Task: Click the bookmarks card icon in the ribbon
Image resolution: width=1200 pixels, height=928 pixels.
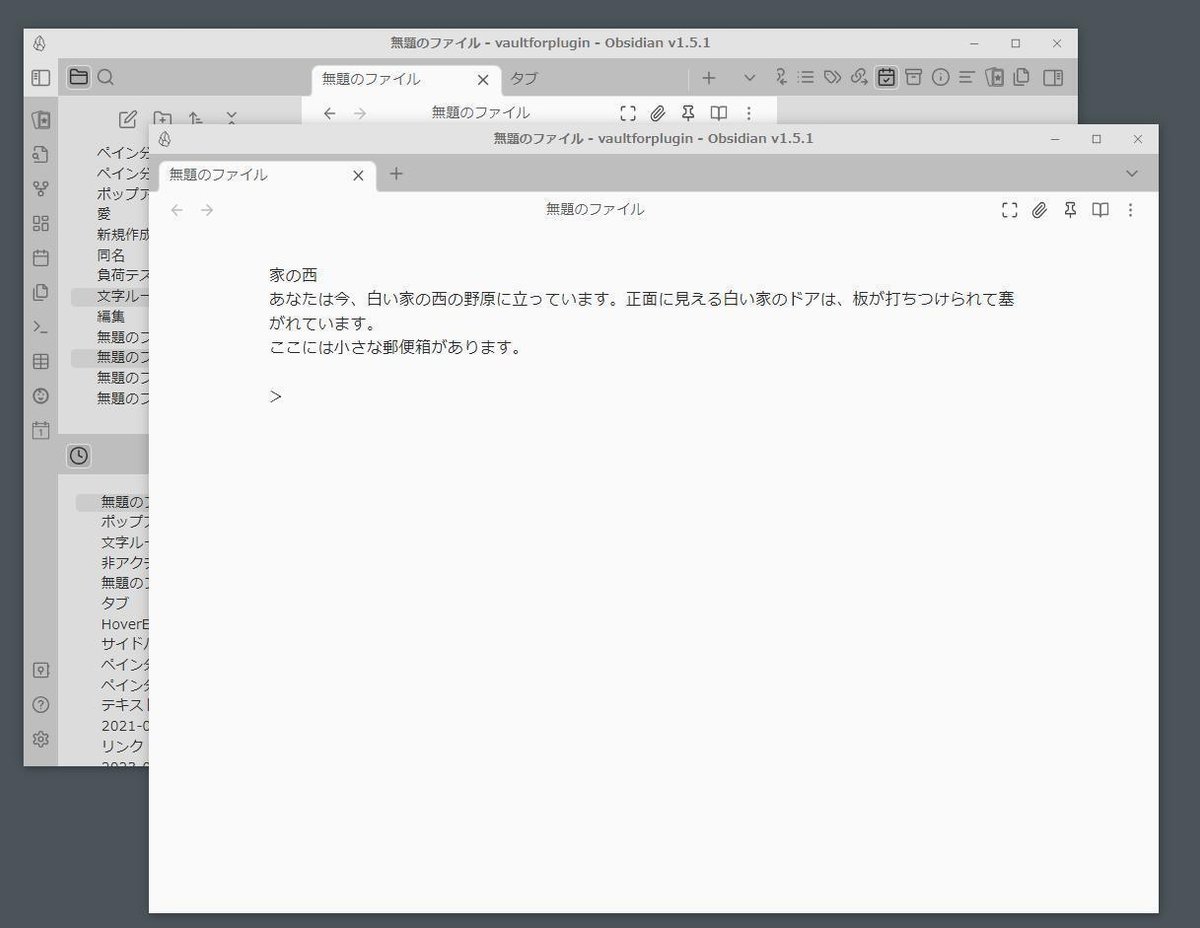Action: tap(41, 120)
